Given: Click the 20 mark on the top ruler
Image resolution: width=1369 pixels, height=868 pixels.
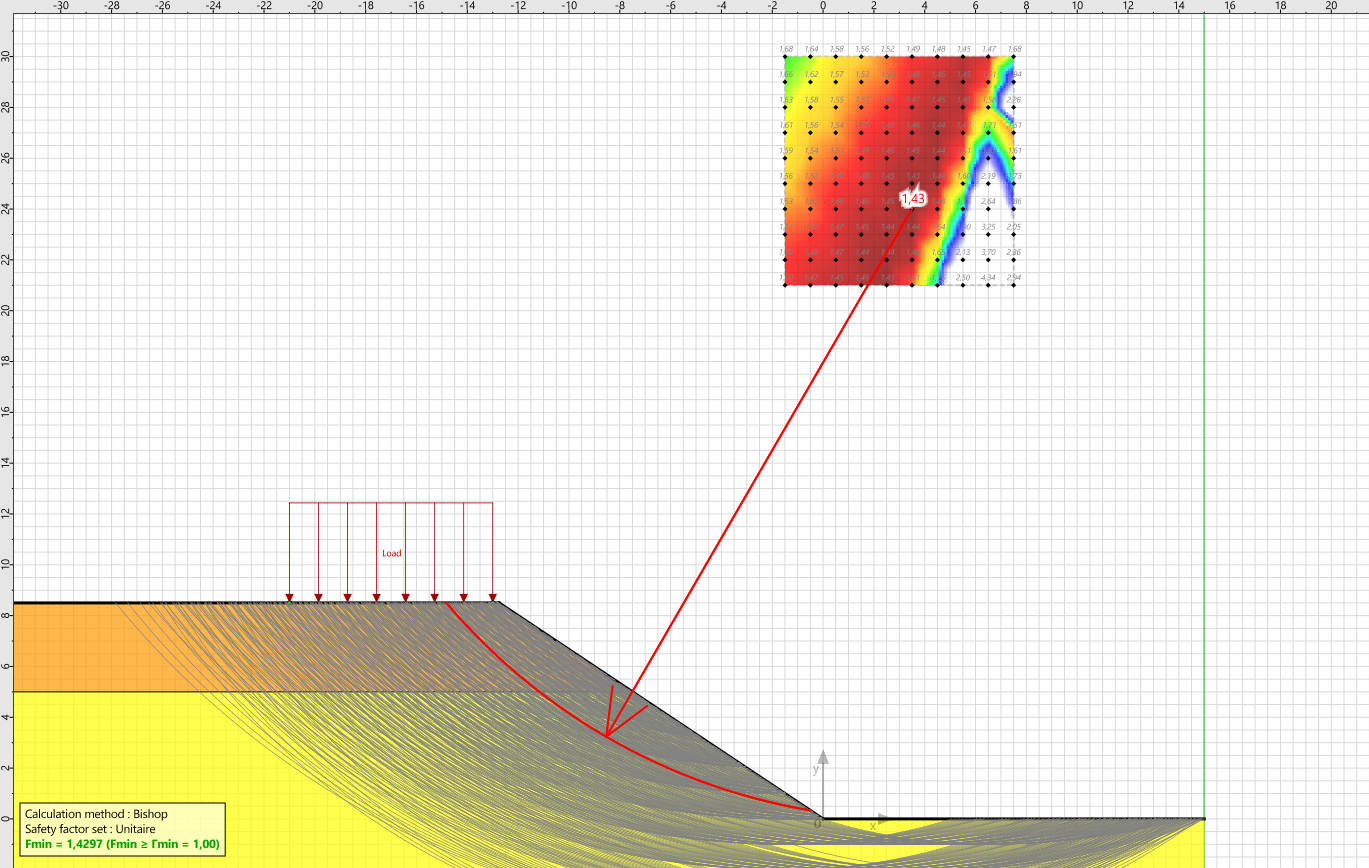Looking at the screenshot, I should click(x=1331, y=5).
